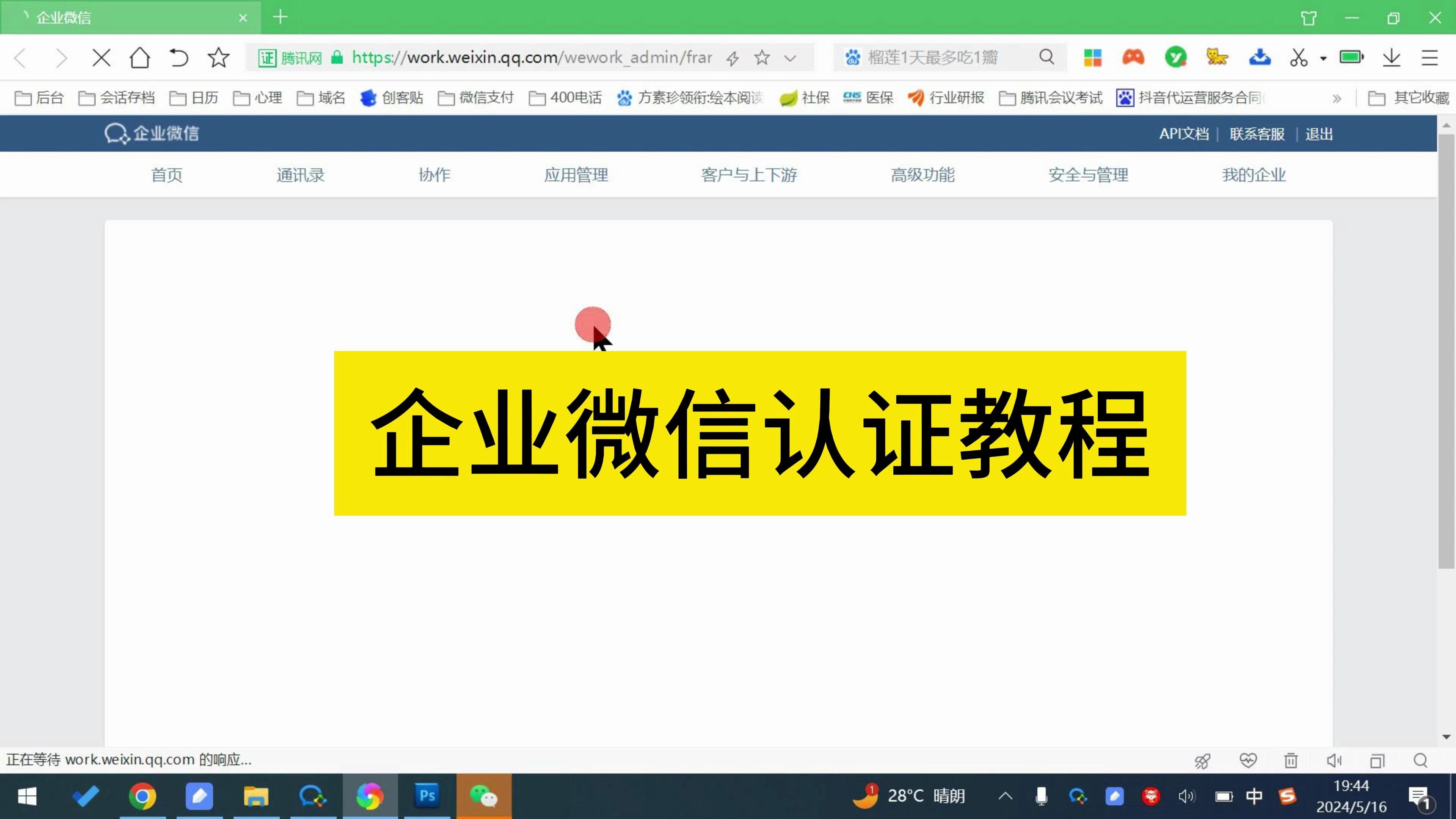Open the downloads arrow icon

pyautogui.click(x=1392, y=58)
